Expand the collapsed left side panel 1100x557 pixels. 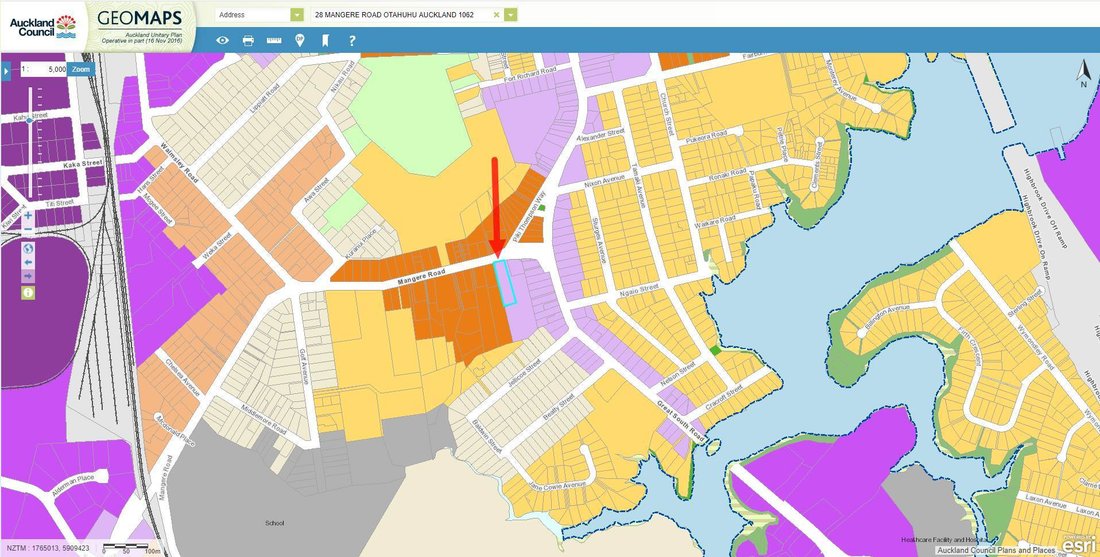[6, 71]
